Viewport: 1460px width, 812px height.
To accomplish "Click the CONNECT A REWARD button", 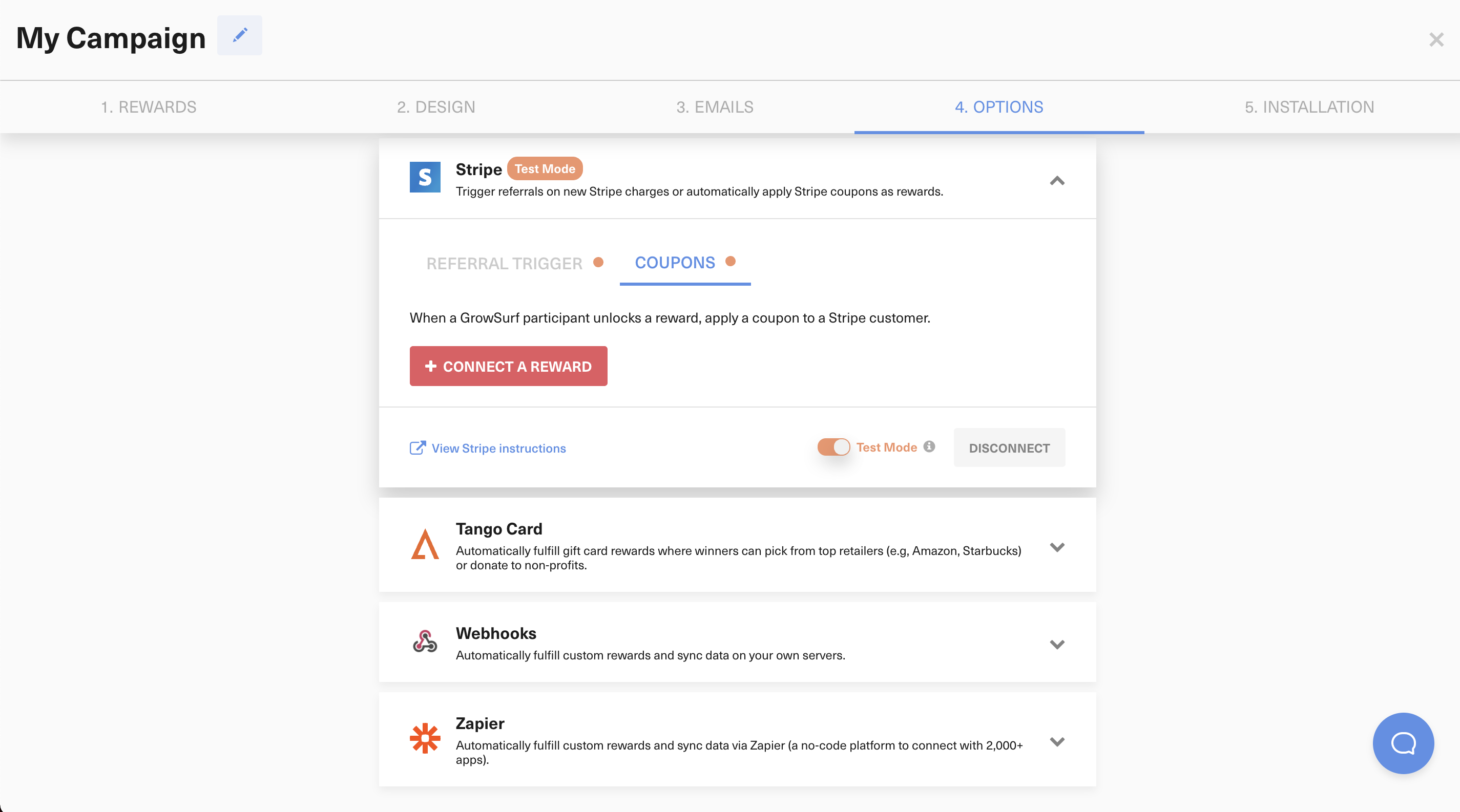I will (509, 365).
